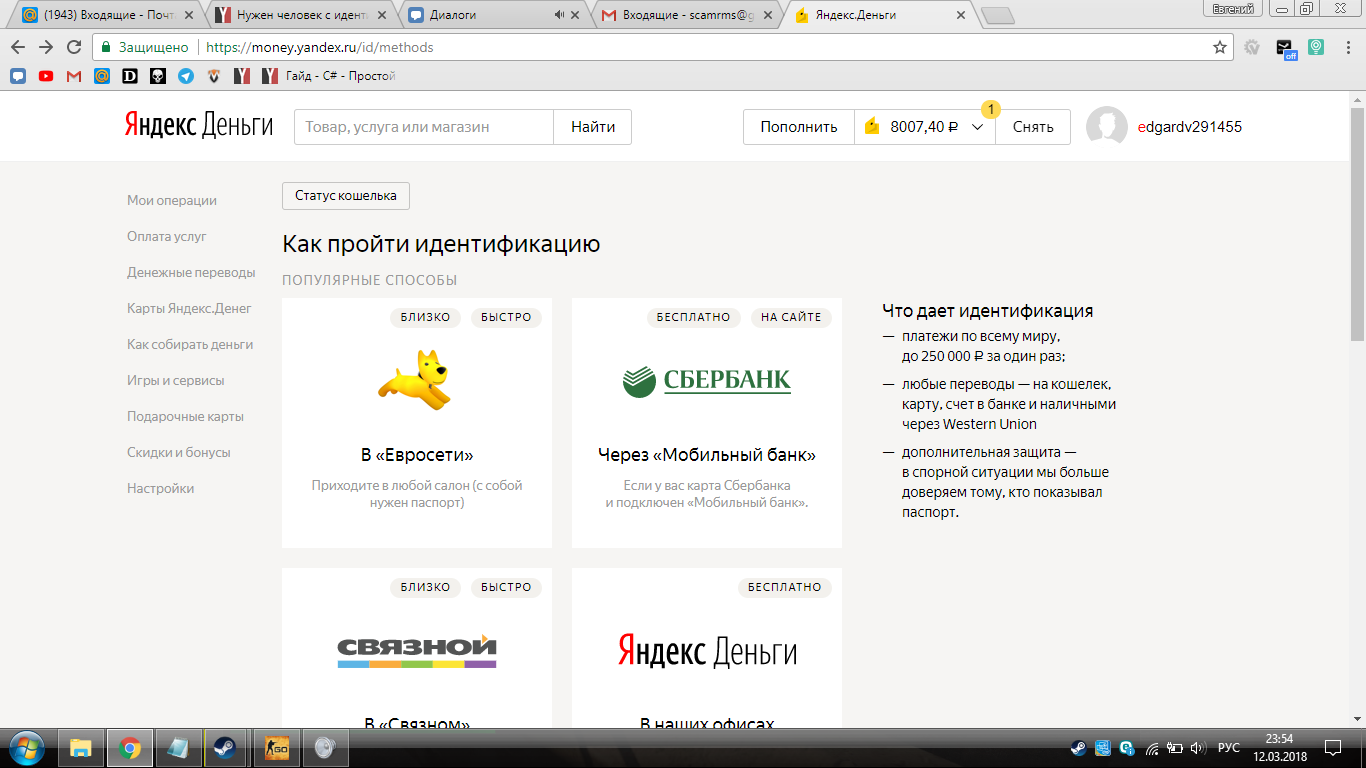
Task: Click the yellow Euroset dog logo
Action: (x=415, y=379)
